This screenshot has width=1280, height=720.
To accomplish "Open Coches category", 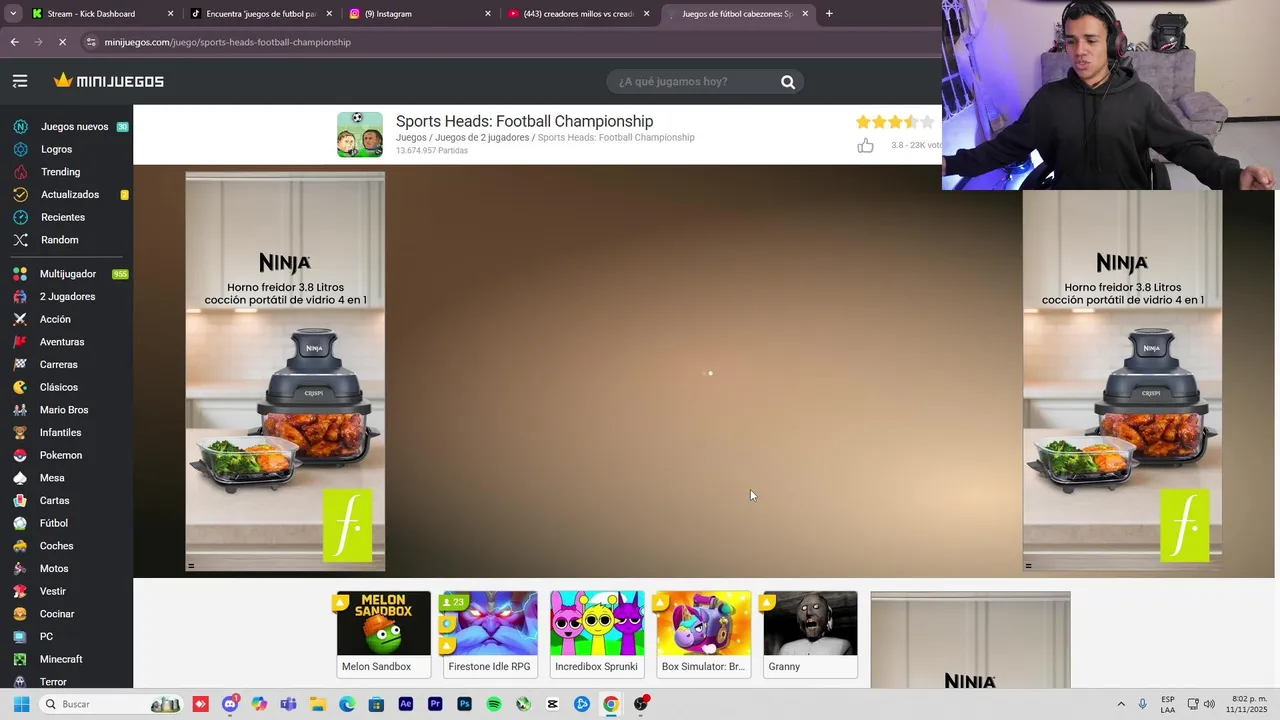I will (56, 546).
